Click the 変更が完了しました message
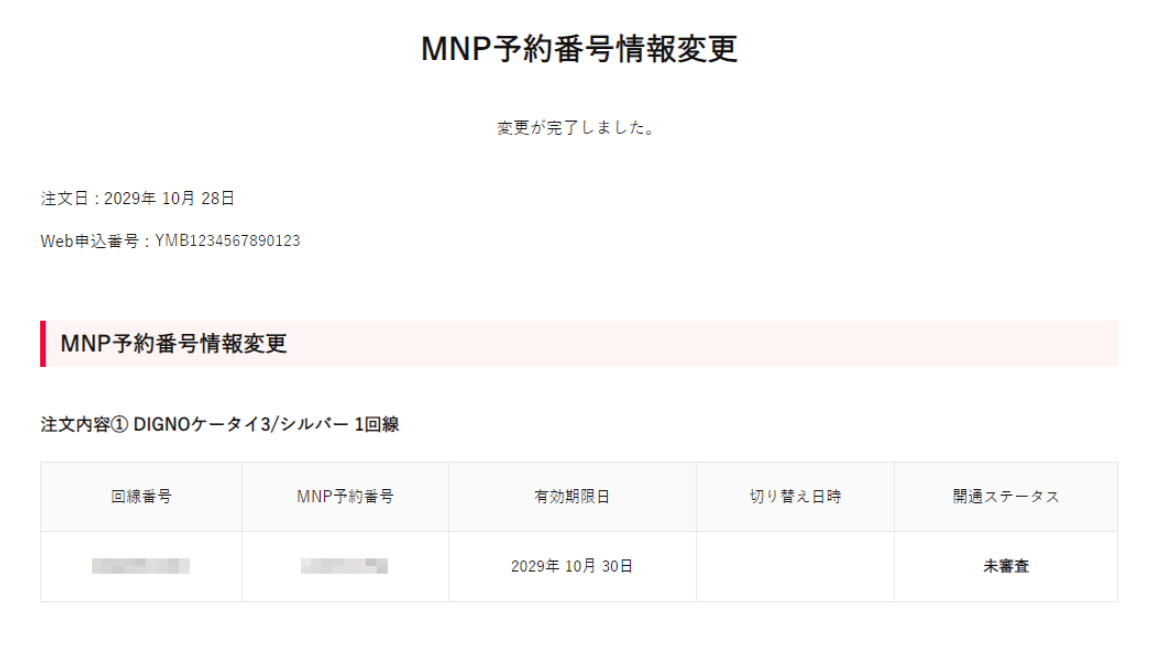Screen dimensions: 1152x648 (576, 128)
